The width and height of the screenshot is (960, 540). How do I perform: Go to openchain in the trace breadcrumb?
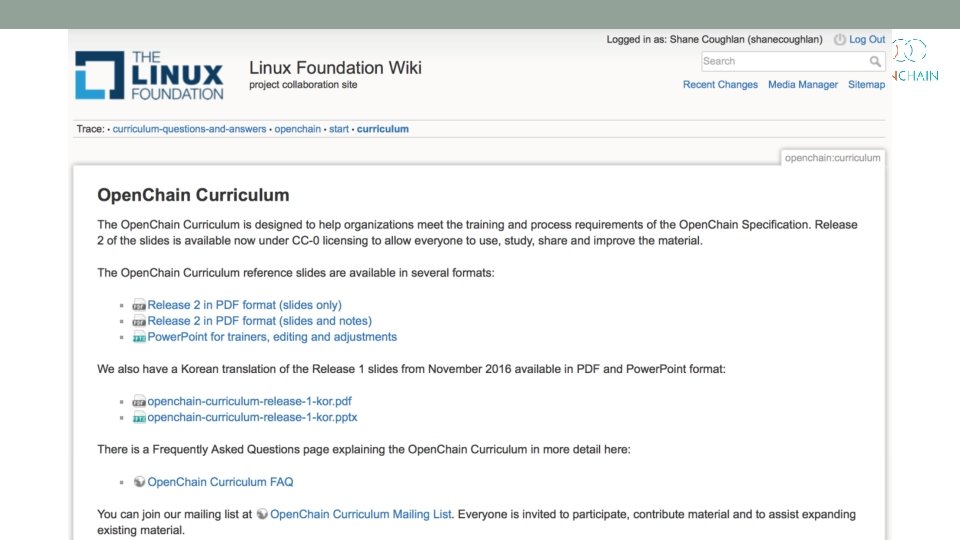point(298,129)
